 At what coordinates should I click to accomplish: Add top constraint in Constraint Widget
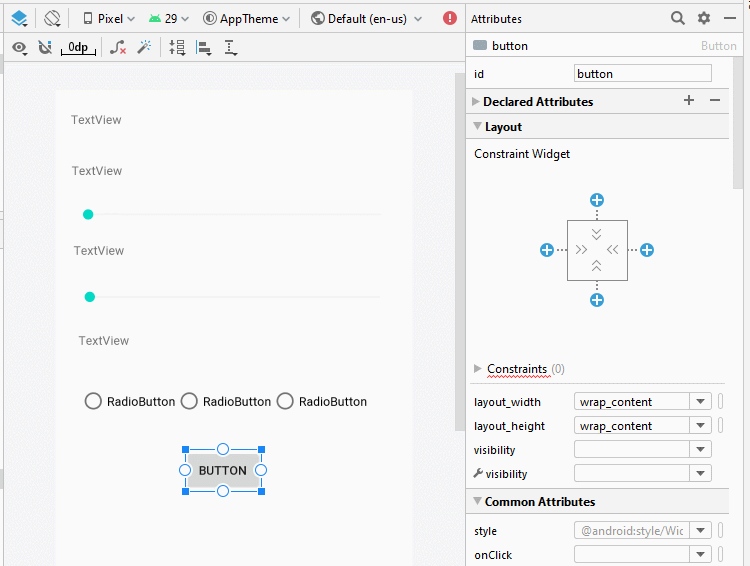click(596, 200)
